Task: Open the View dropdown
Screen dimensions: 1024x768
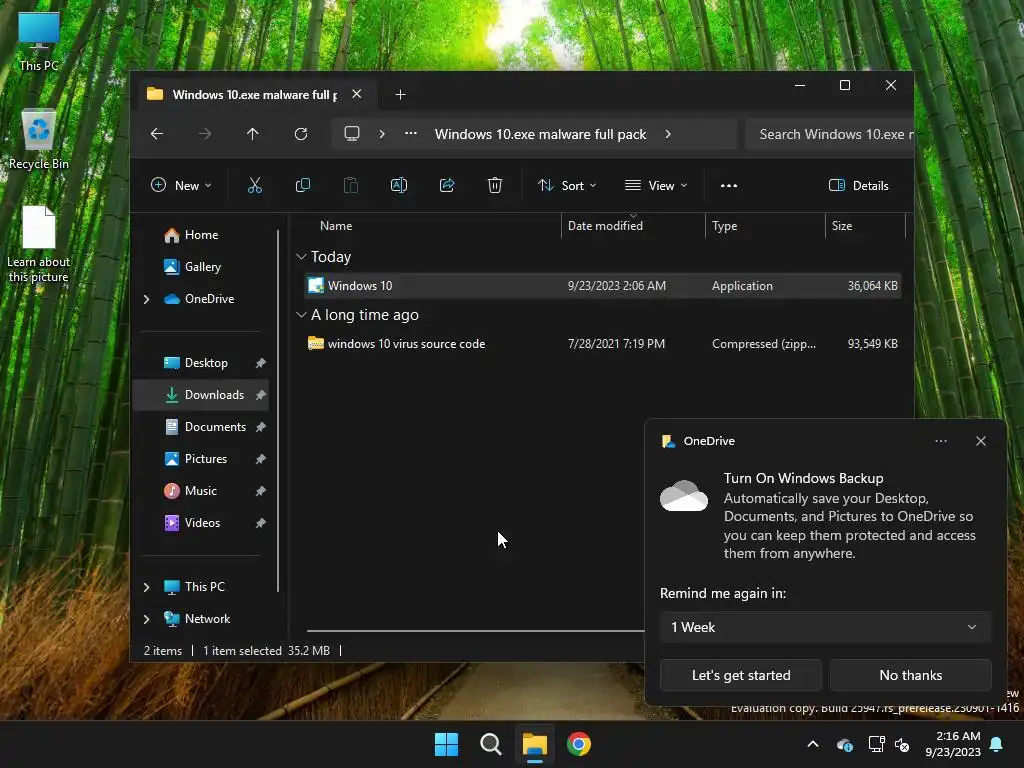Action: (656, 185)
